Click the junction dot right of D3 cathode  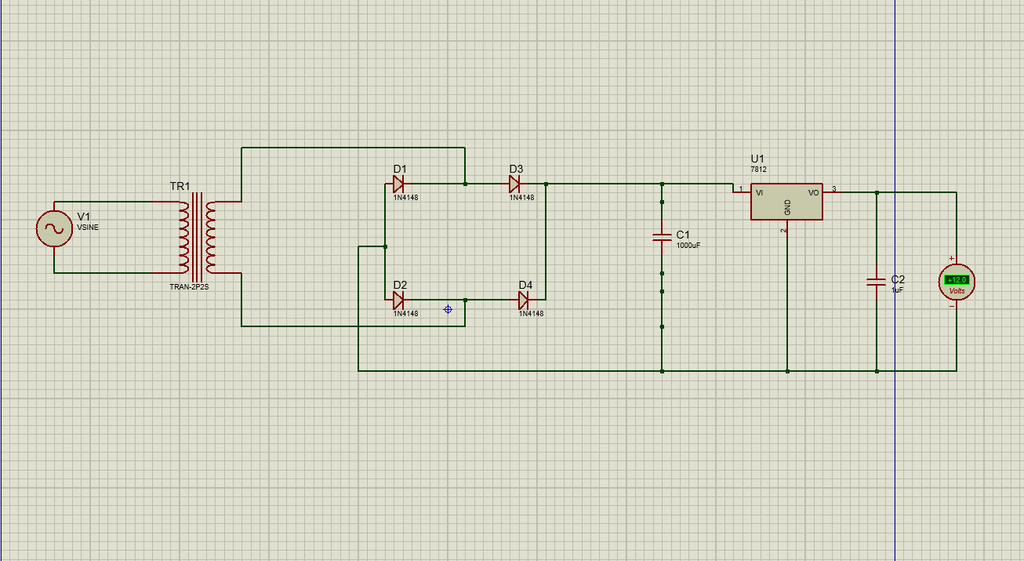tap(546, 184)
